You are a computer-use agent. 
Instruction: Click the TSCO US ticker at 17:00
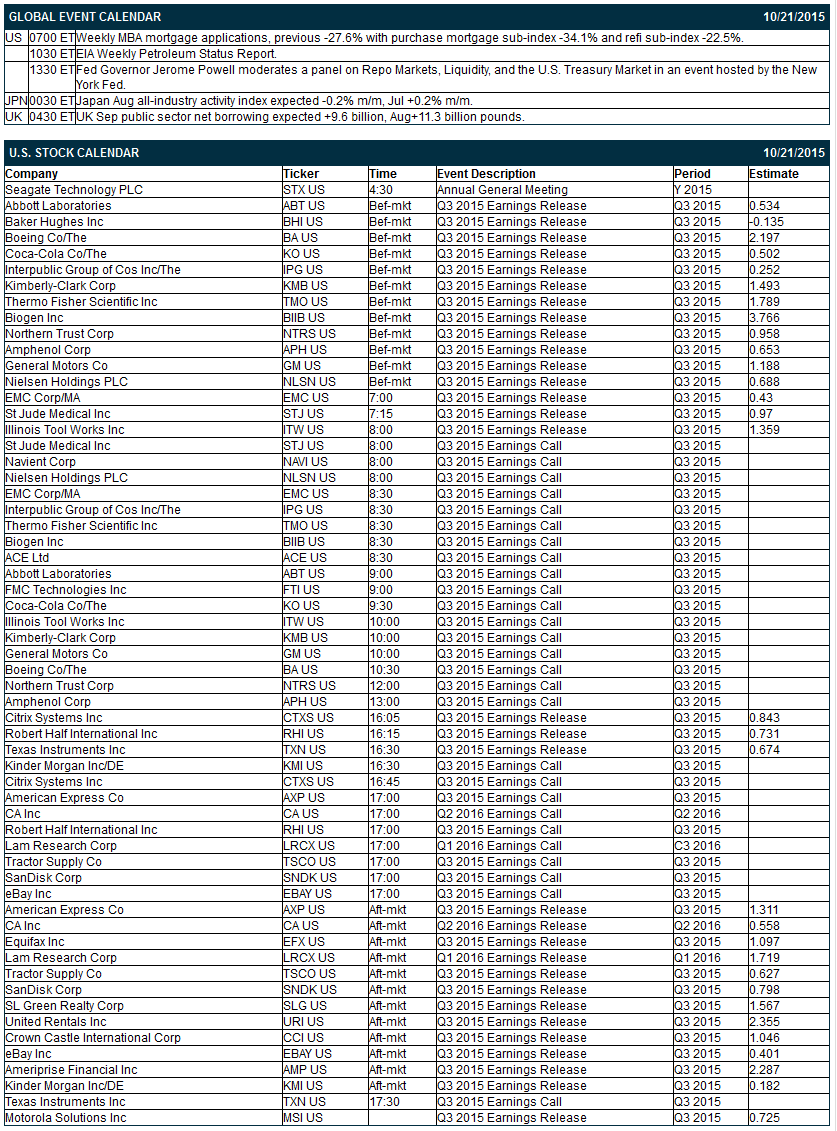[309, 861]
